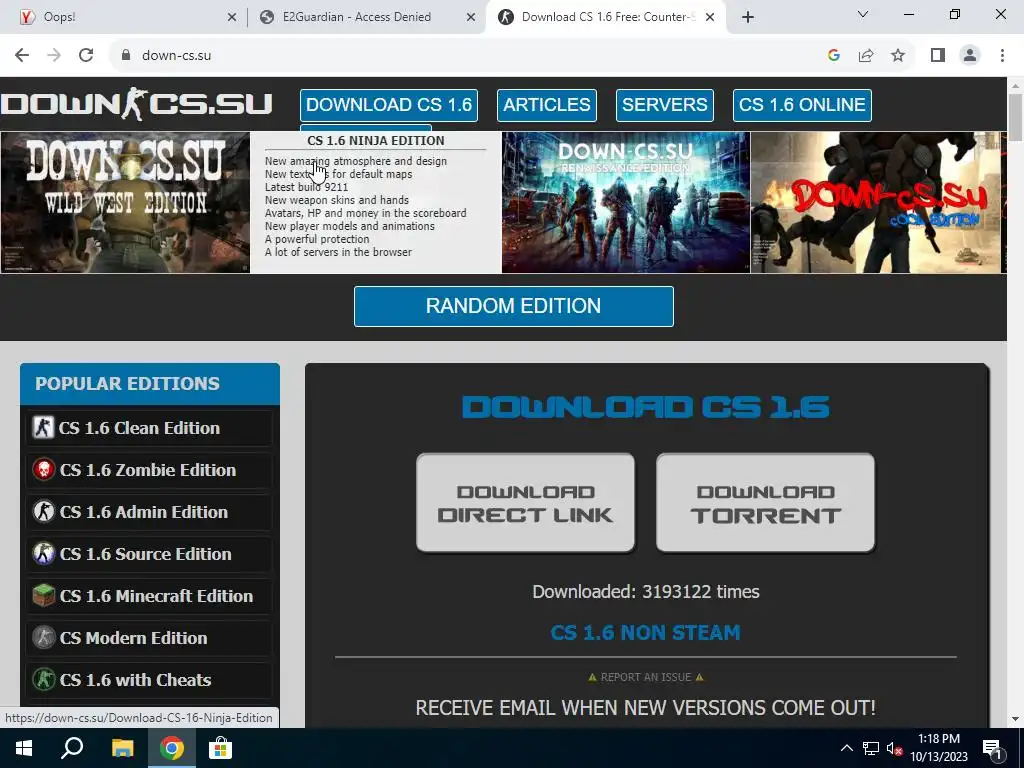The width and height of the screenshot is (1024, 768).
Task: Open the SERVERS nav item
Action: point(664,105)
